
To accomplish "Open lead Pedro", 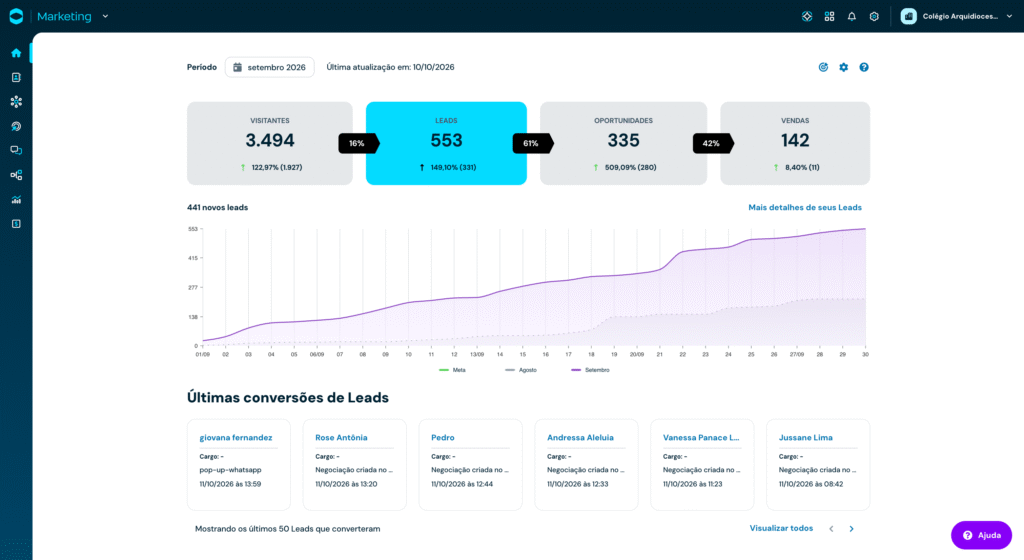I will pyautogui.click(x=443, y=437).
